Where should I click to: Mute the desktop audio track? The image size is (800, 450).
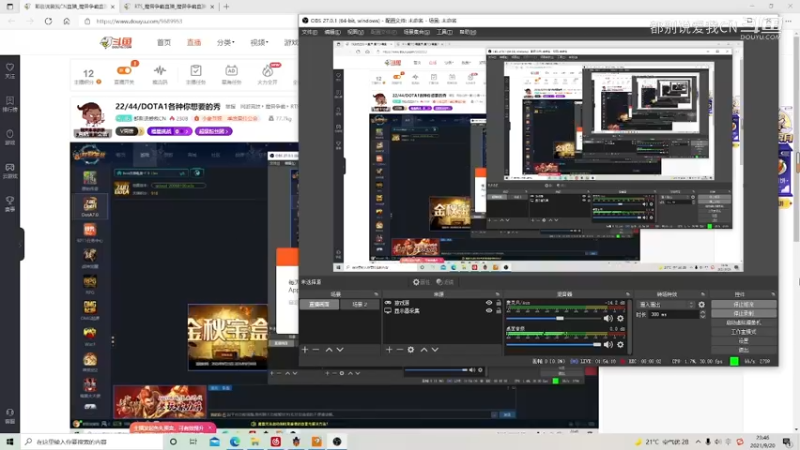point(608,345)
